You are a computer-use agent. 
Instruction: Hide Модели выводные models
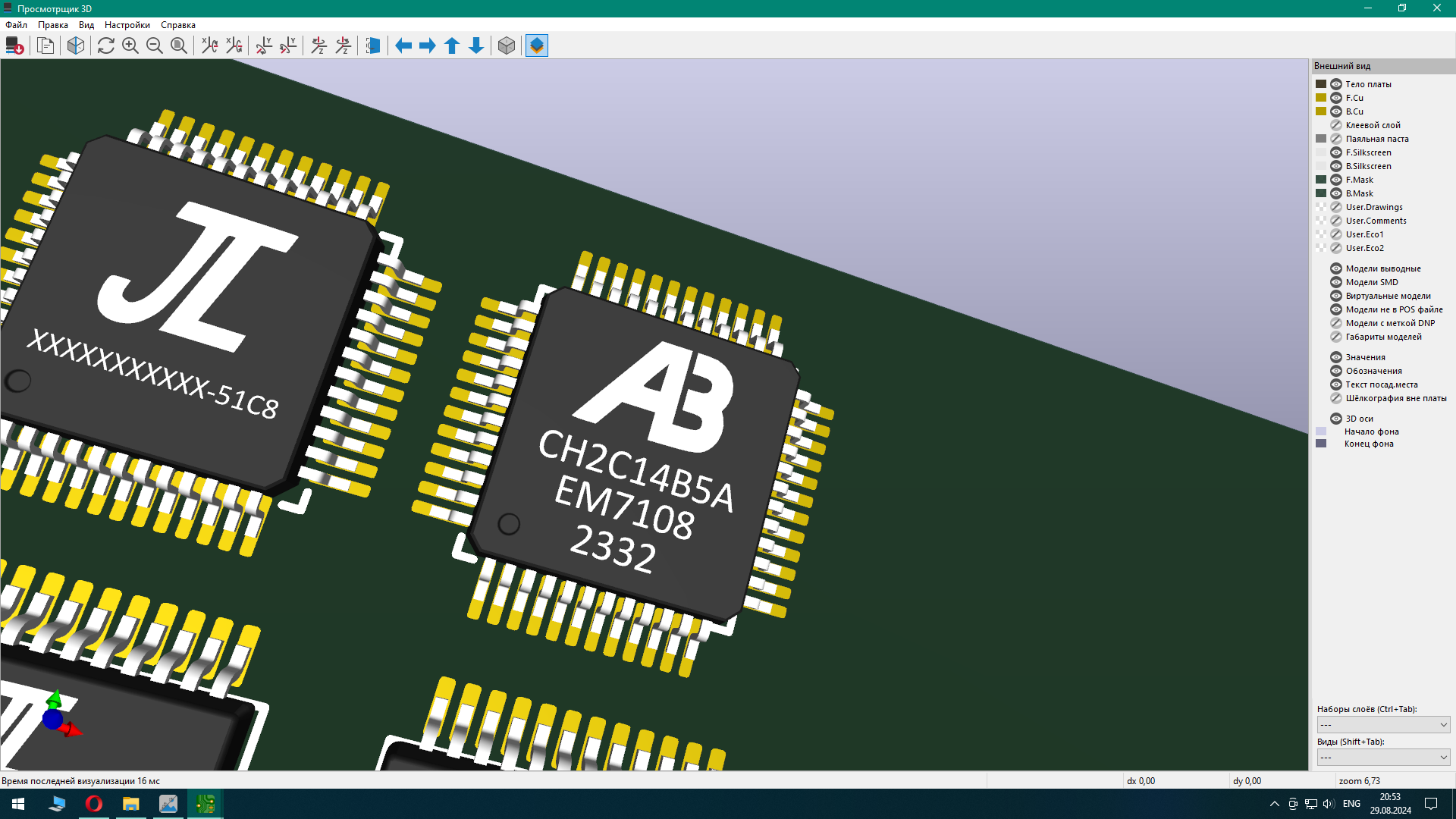1336,268
